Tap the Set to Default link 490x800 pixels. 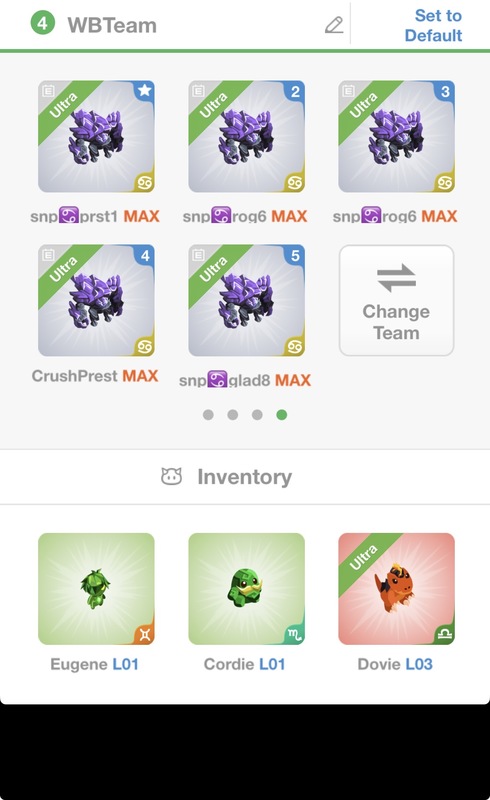point(434,25)
